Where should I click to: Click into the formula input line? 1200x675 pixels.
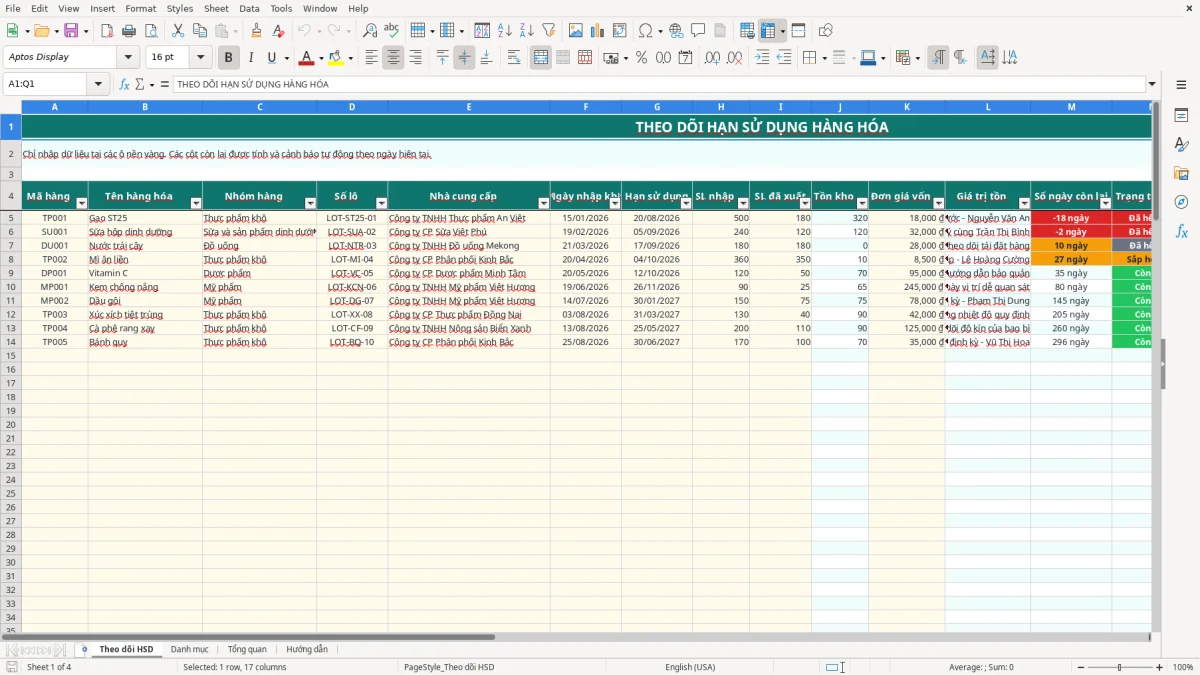(660, 84)
